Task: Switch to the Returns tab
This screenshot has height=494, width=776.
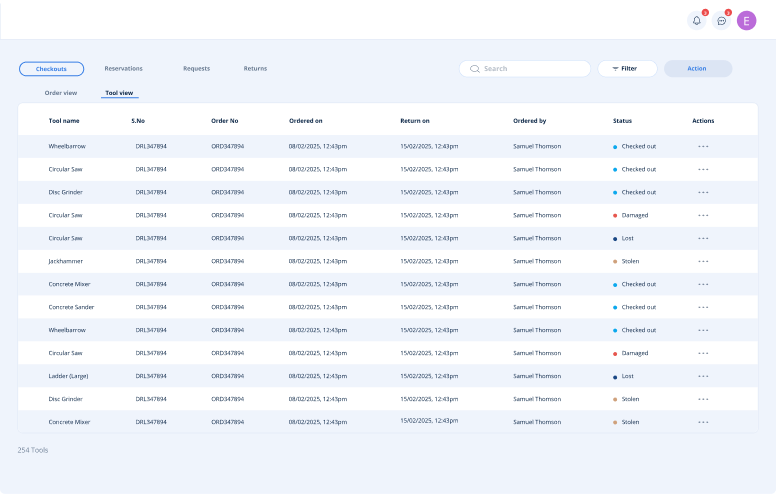Action: click(x=255, y=69)
